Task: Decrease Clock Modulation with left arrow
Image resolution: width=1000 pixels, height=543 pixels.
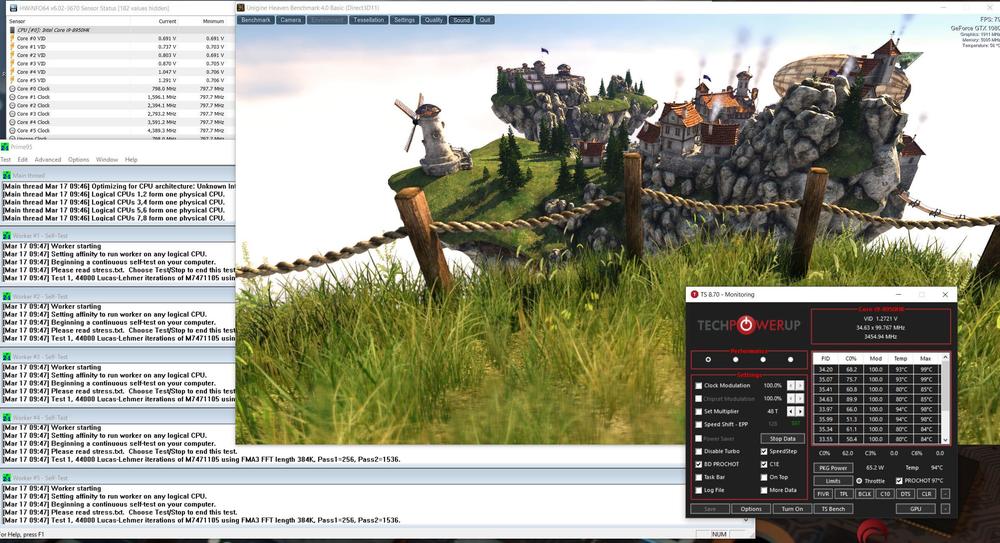Action: [x=790, y=385]
